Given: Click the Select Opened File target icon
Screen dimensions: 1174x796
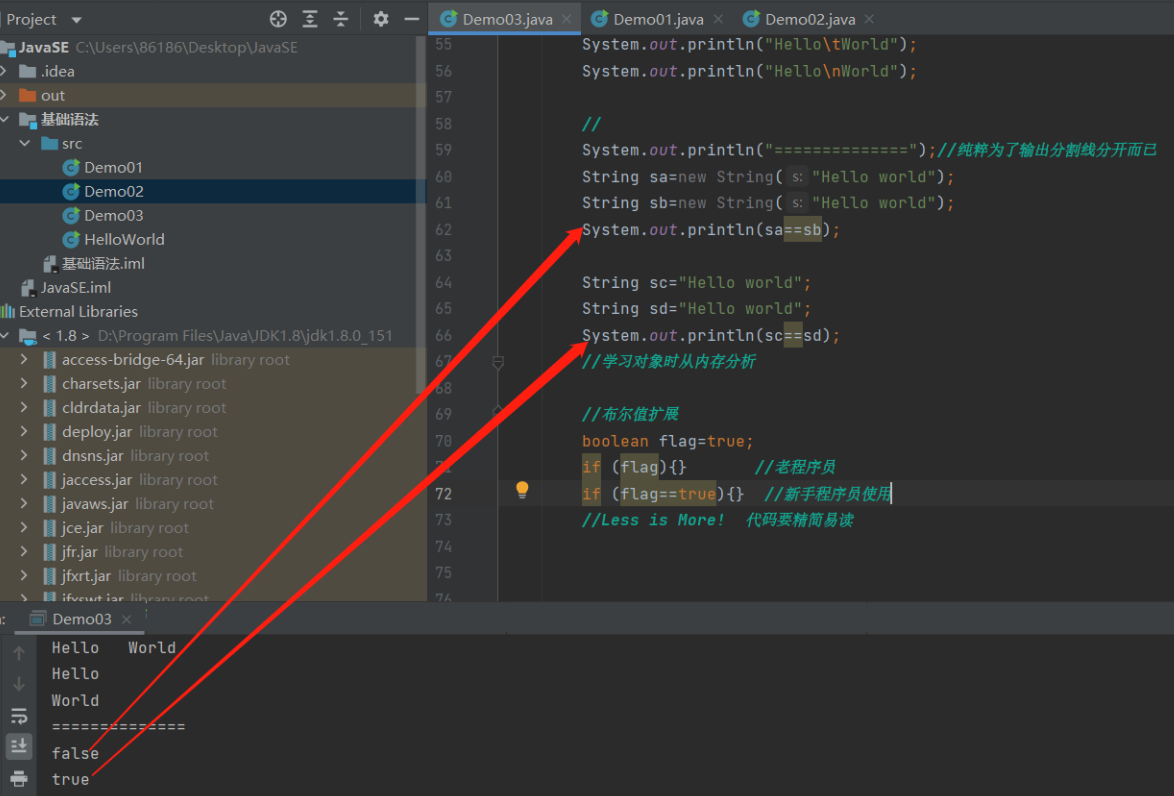Looking at the screenshot, I should pos(278,19).
